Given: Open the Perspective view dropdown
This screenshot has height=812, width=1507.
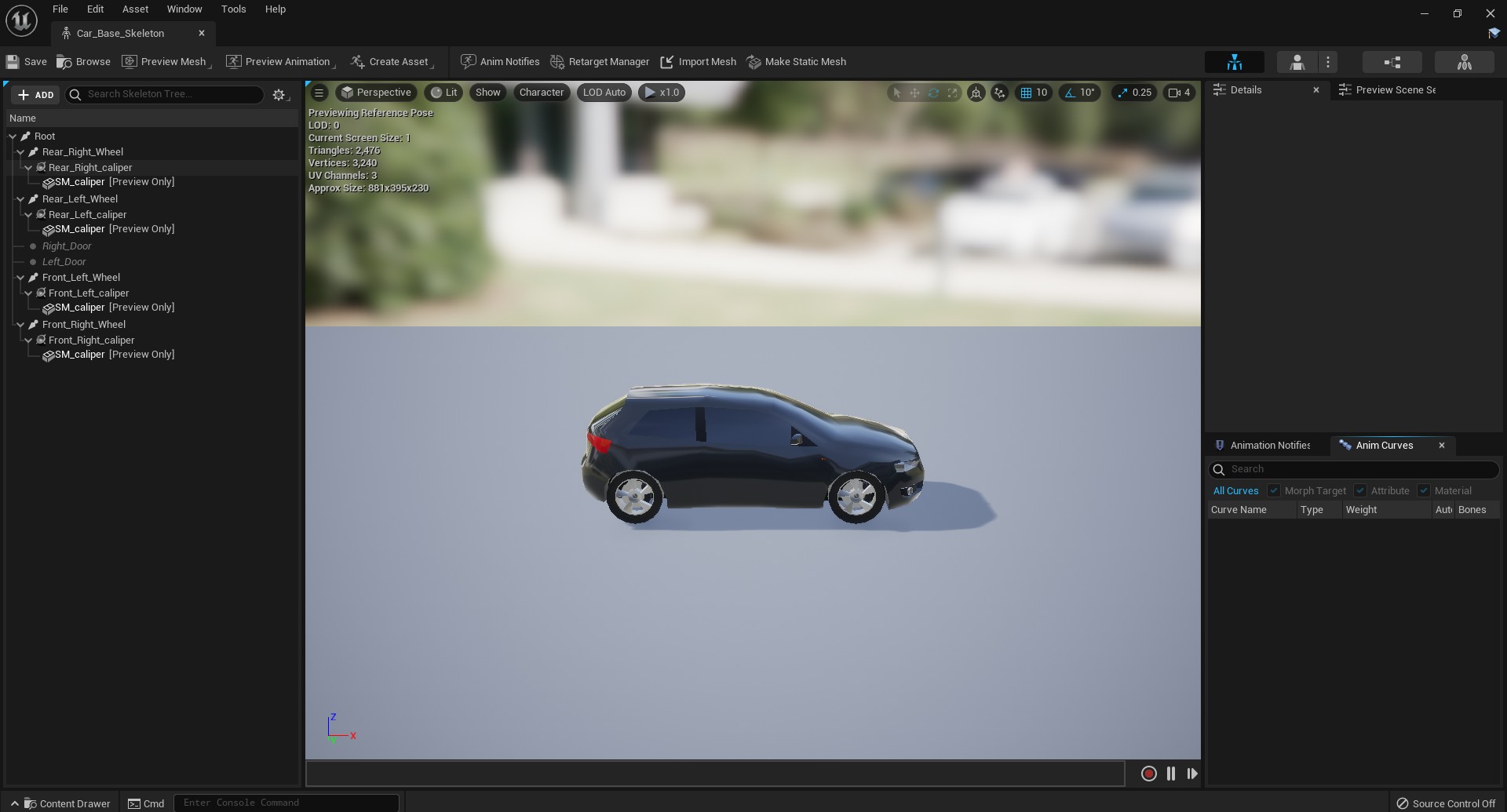Looking at the screenshot, I should 377,93.
